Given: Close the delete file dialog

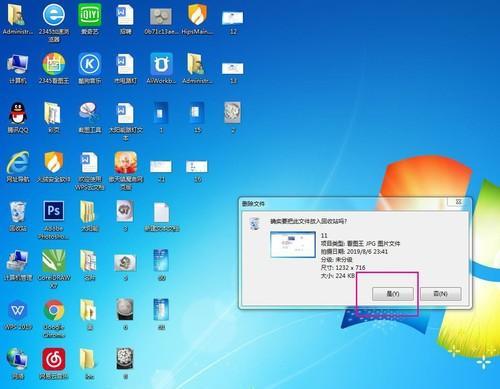Looking at the screenshot, I should [458, 202].
